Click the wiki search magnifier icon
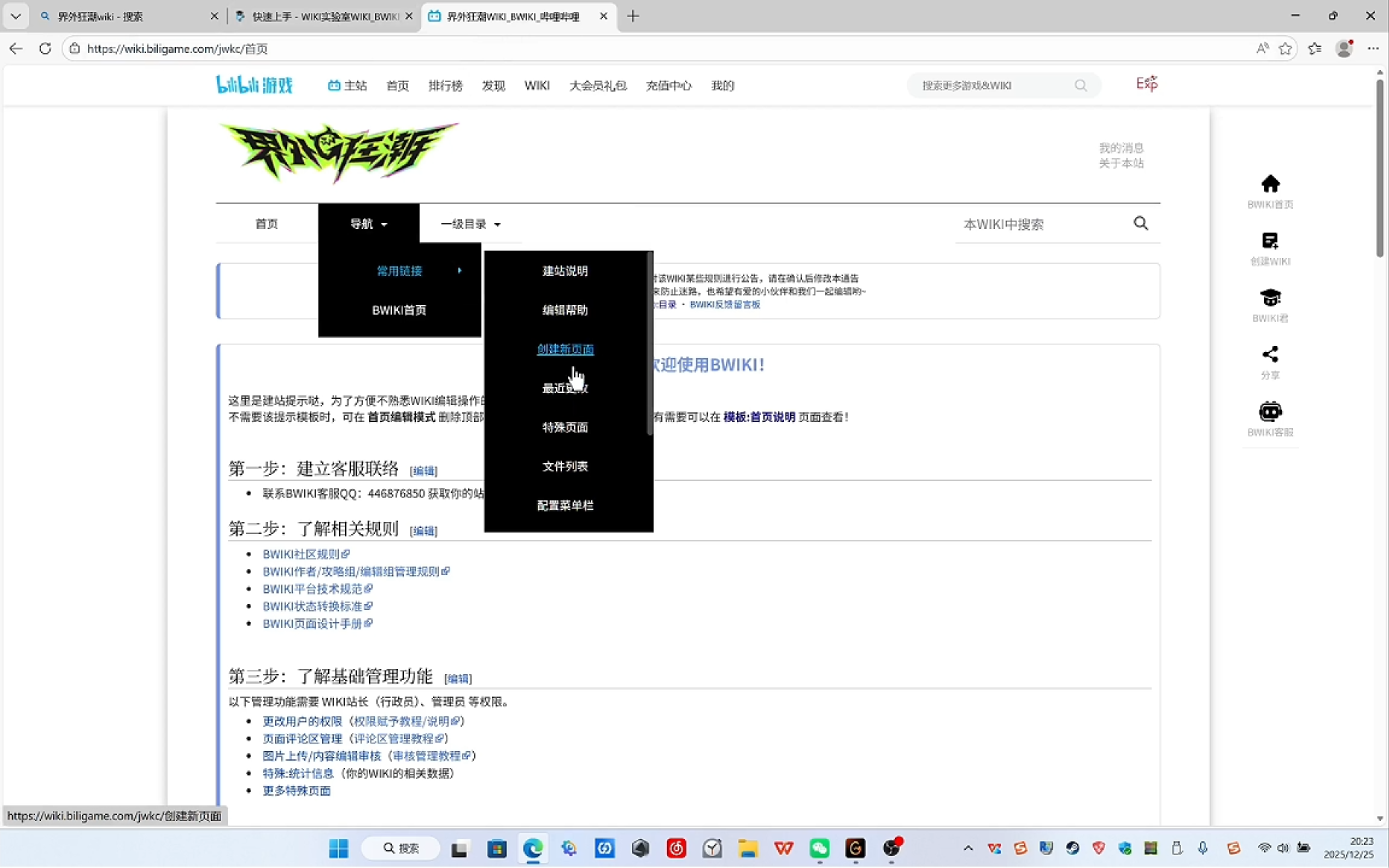 coord(1140,223)
